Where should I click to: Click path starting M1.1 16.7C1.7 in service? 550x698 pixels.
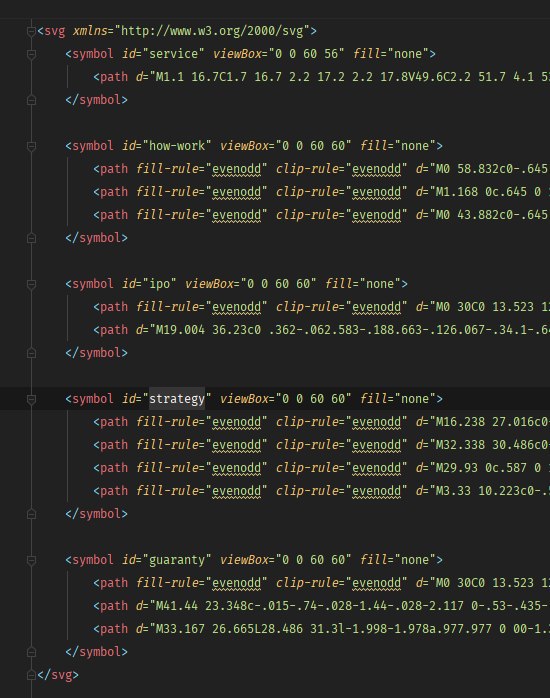pos(352,77)
